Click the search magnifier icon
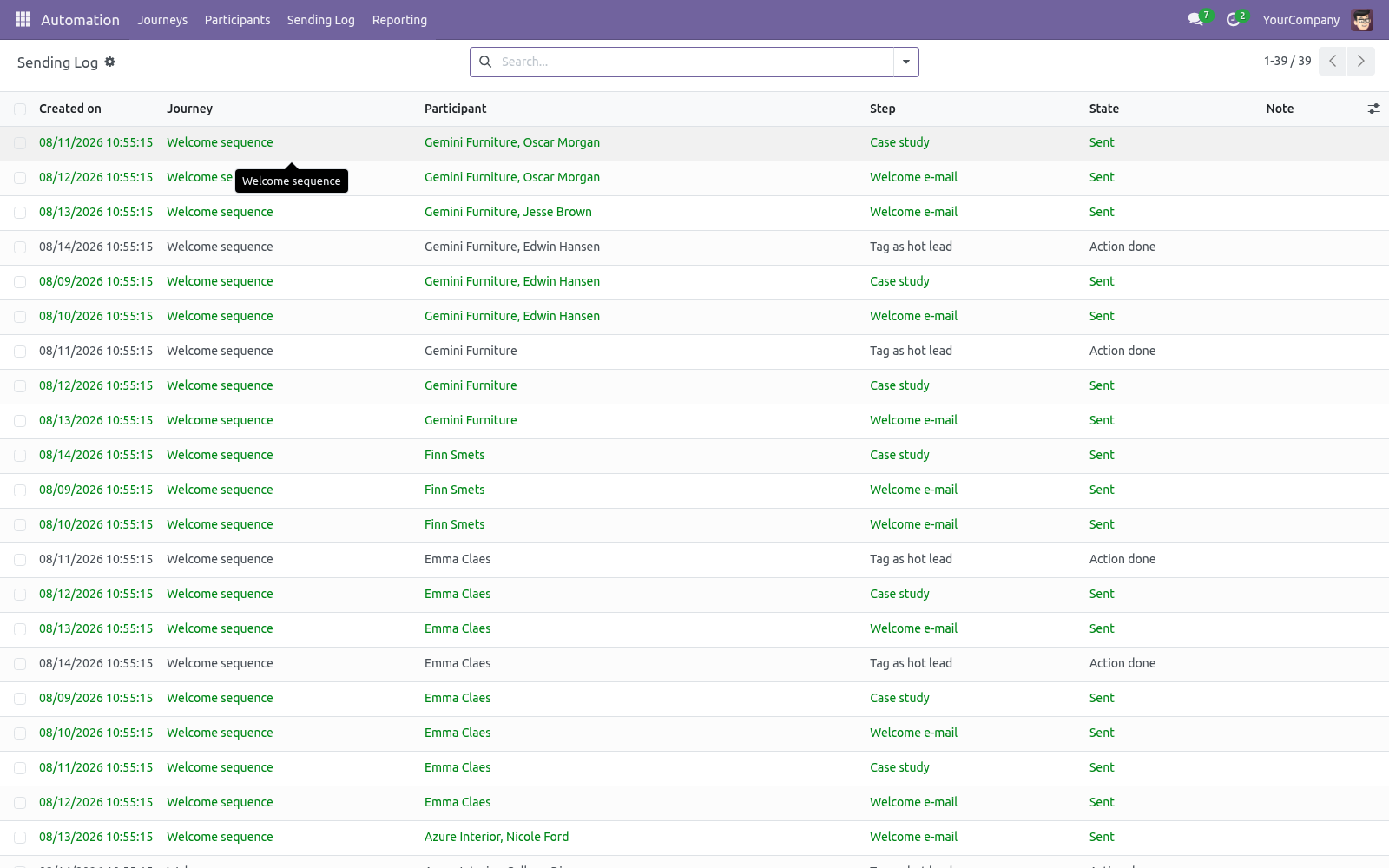This screenshot has width=1389, height=868. coord(485,62)
